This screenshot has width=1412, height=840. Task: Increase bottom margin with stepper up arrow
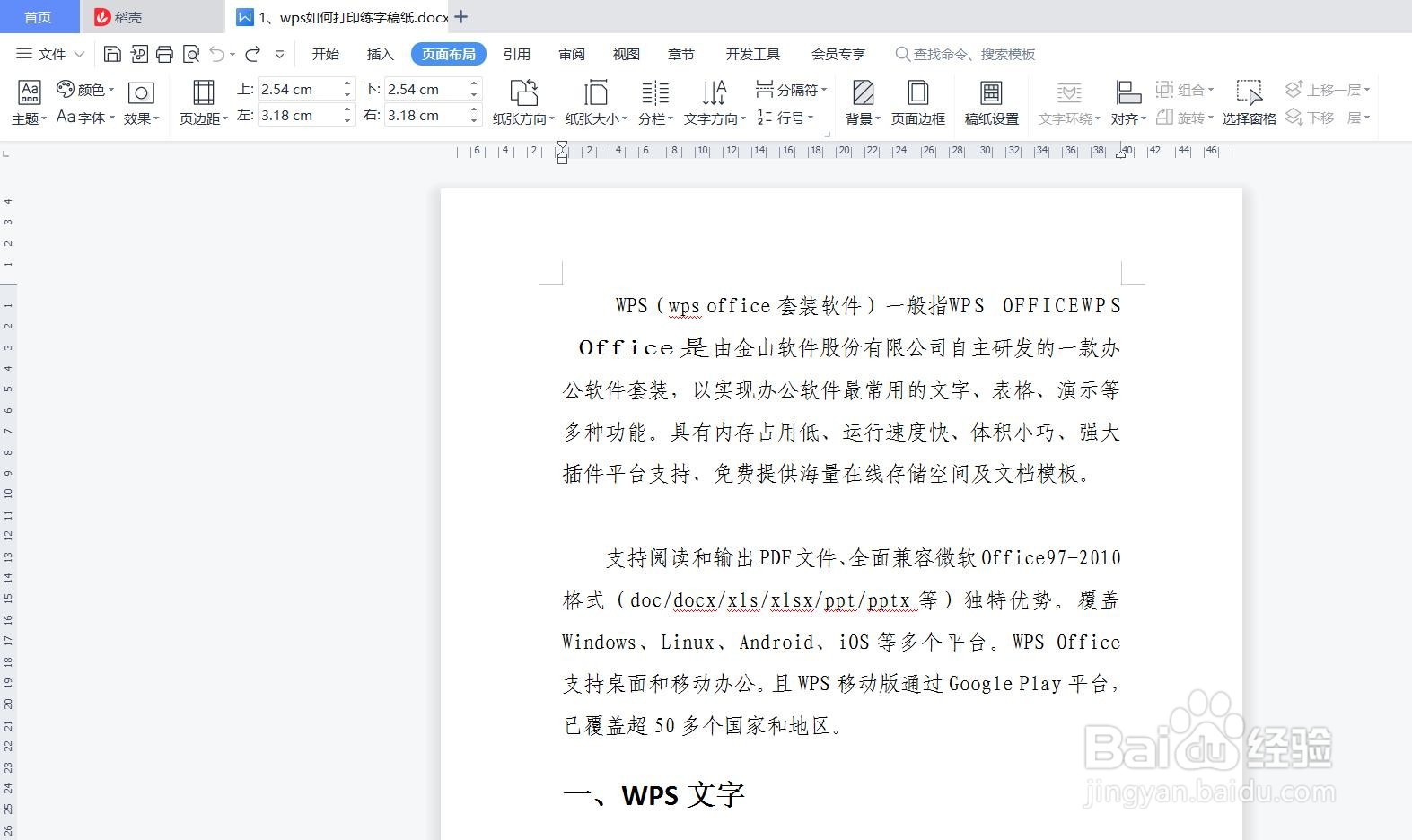click(x=474, y=83)
